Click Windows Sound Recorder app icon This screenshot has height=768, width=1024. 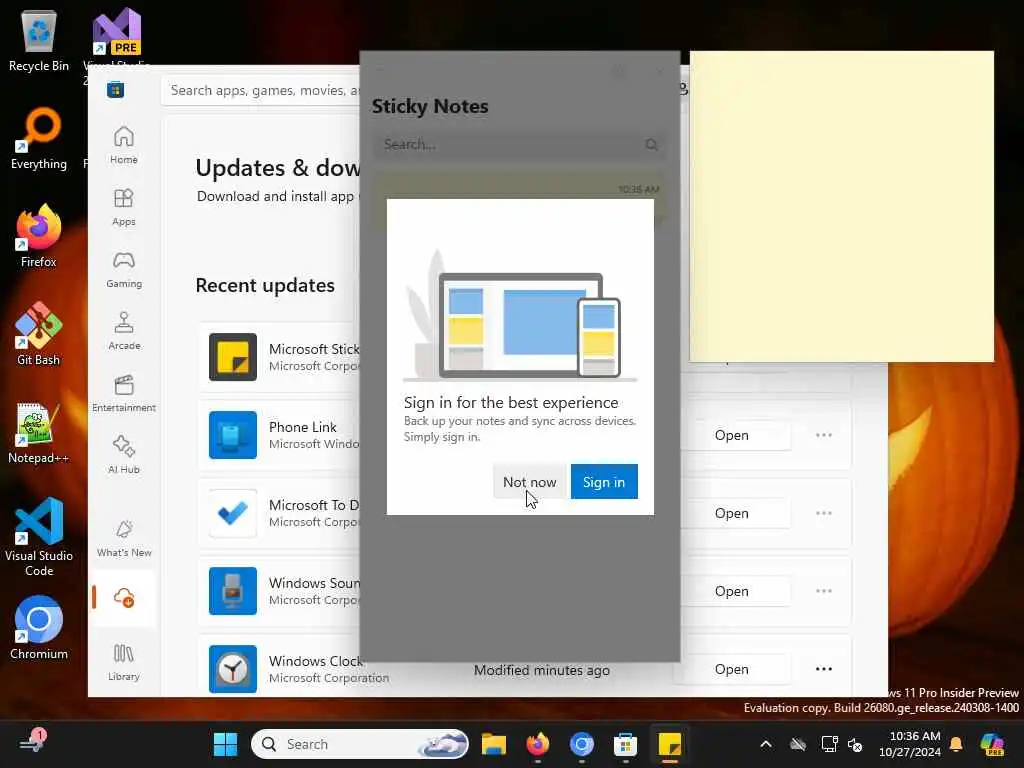tap(232, 591)
